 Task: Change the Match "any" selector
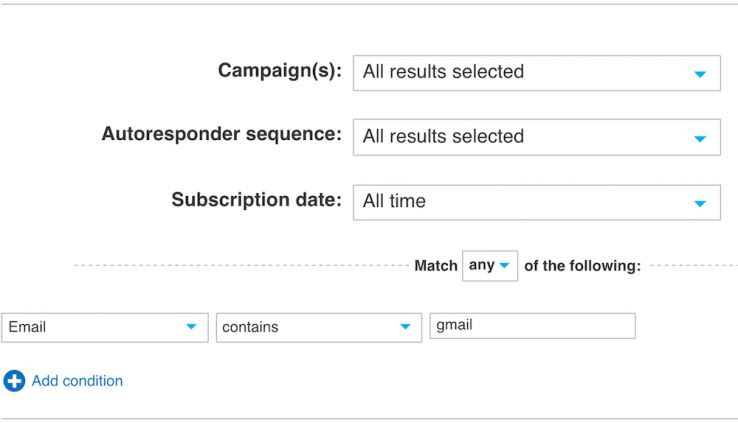click(489, 266)
